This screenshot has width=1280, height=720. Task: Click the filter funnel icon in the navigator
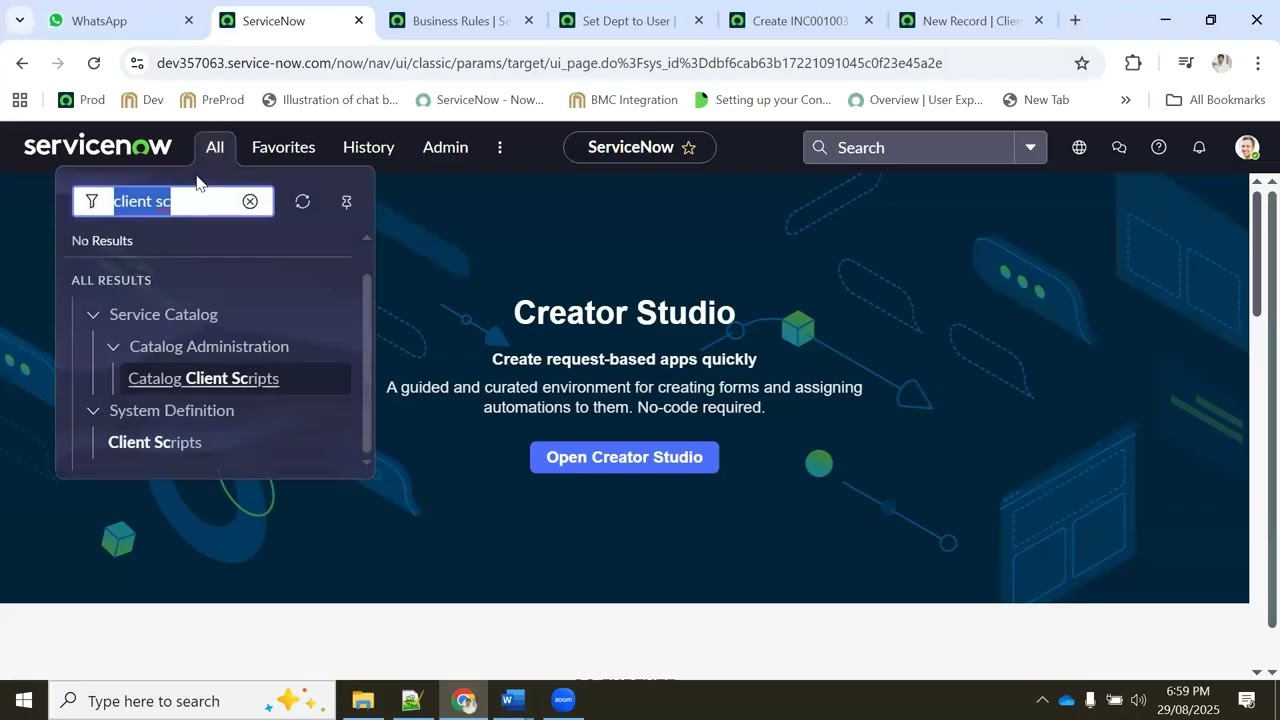point(92,202)
